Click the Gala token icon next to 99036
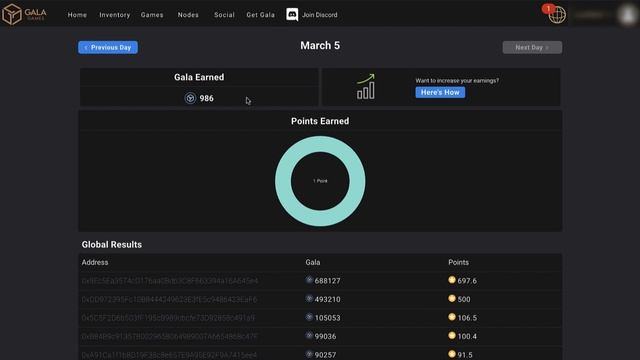This screenshot has width=640, height=360. (x=309, y=336)
